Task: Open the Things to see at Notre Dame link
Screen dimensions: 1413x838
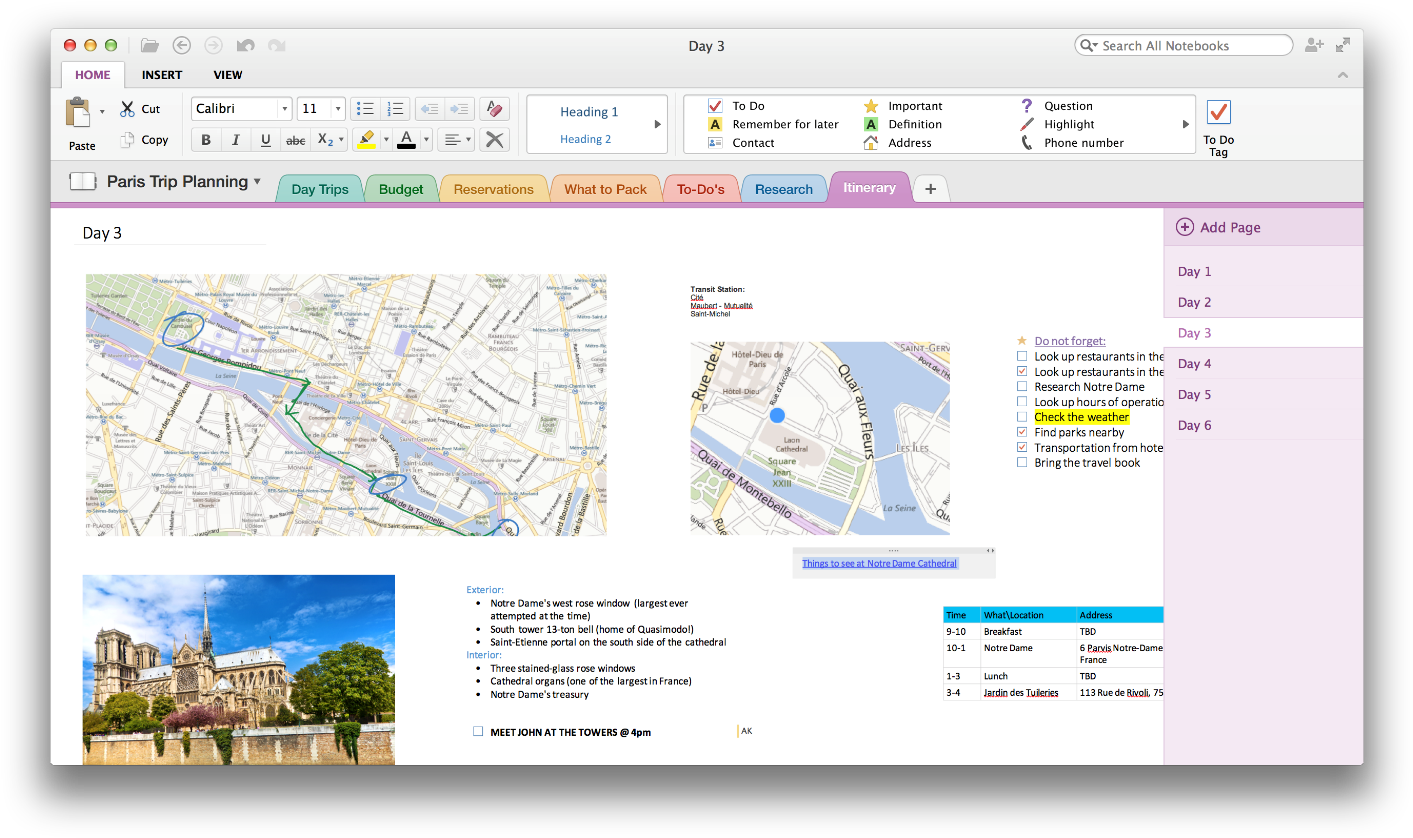Action: coord(878,563)
